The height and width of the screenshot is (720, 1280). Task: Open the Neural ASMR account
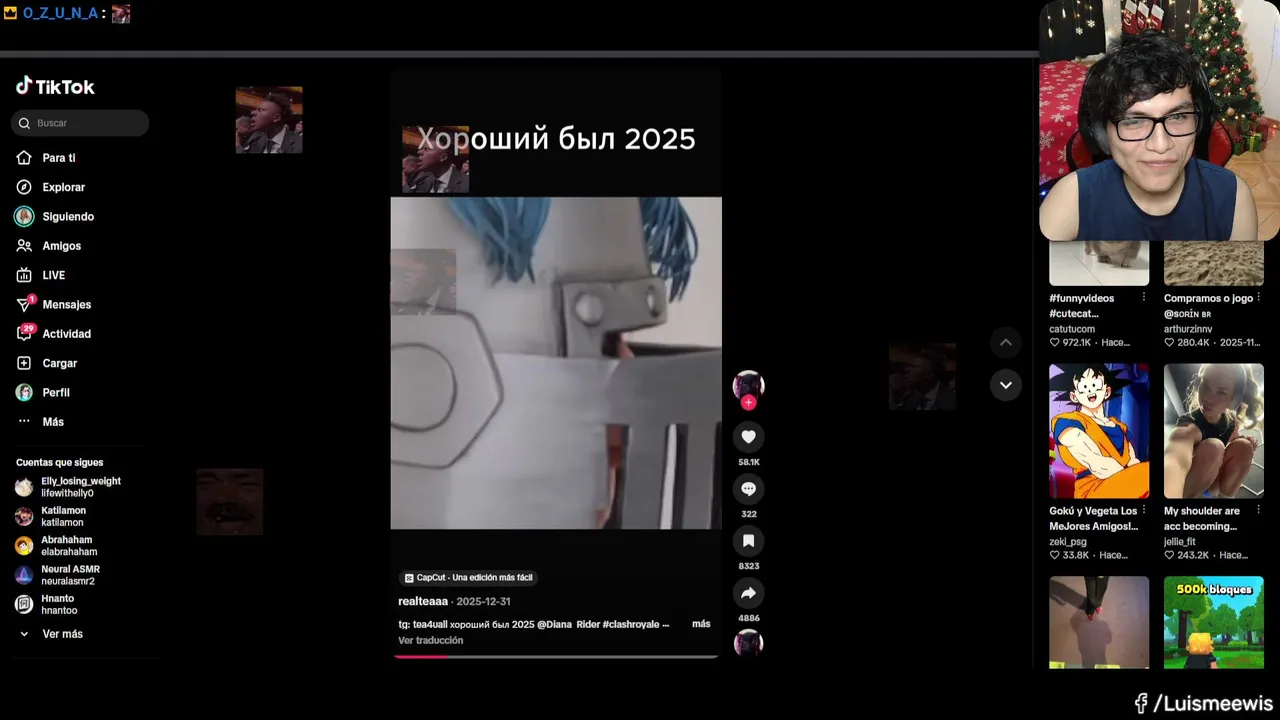(x=58, y=575)
